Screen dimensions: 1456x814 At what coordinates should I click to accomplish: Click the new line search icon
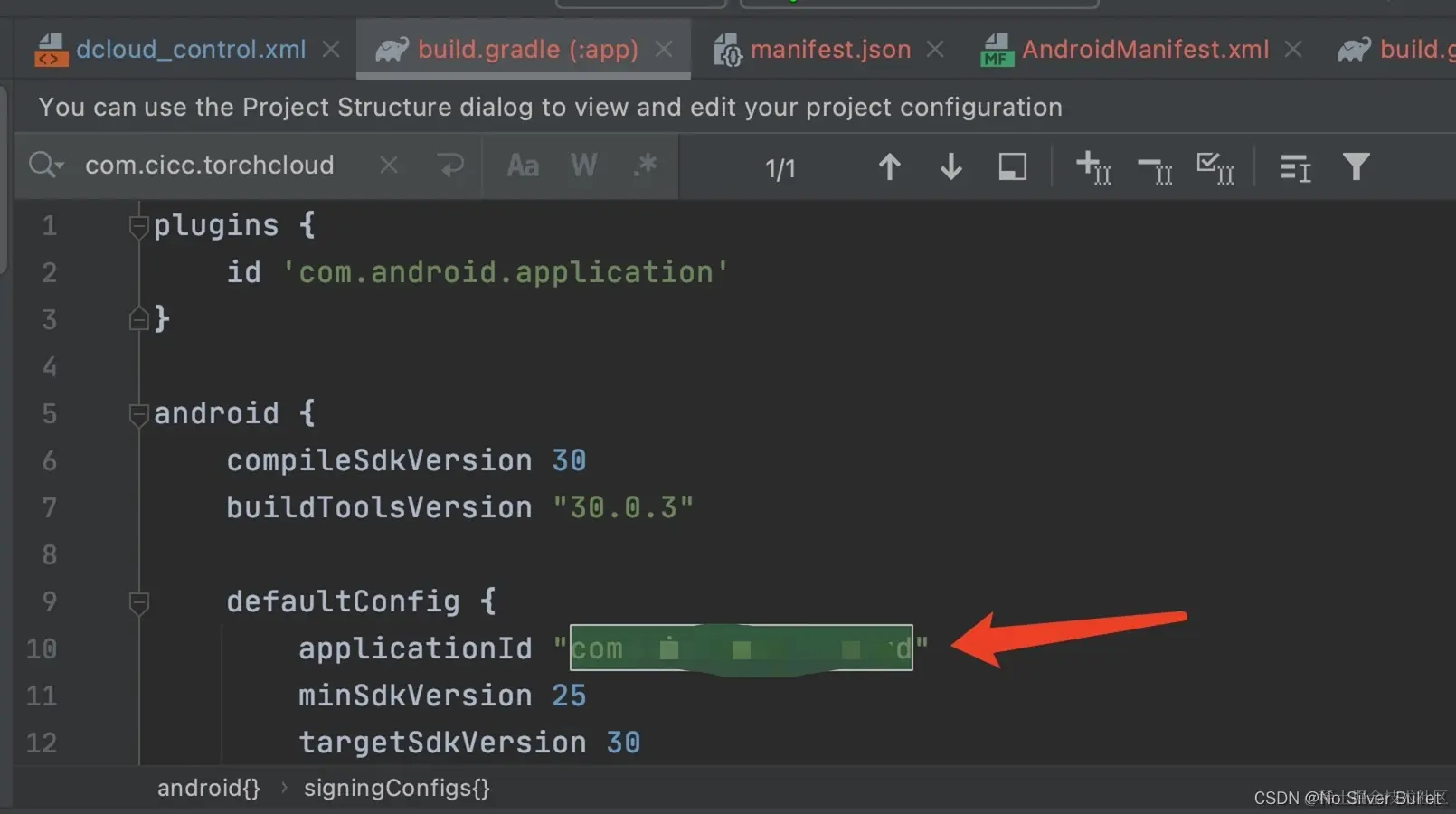449,166
